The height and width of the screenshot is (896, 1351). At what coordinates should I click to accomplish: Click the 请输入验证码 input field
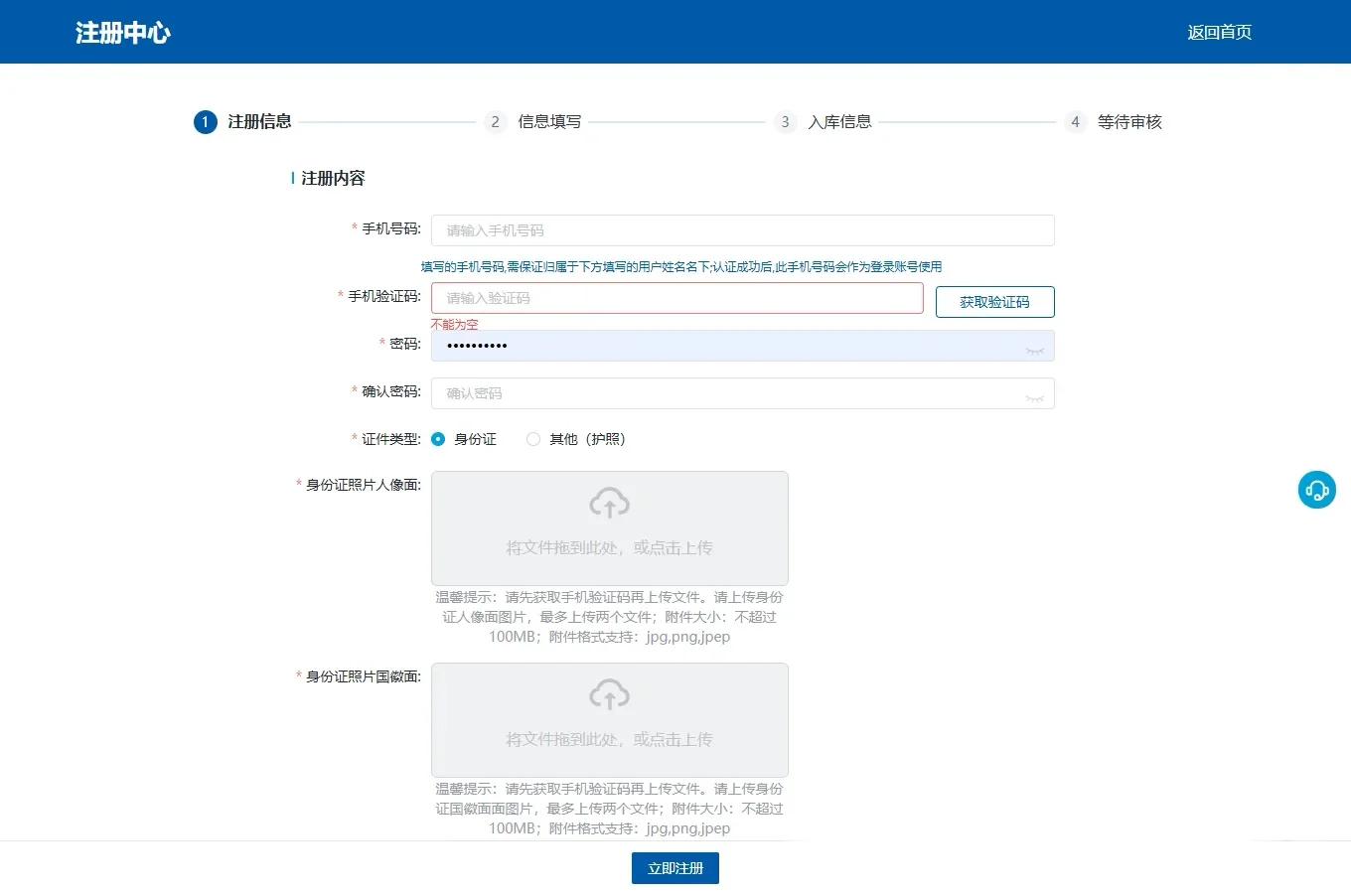click(x=676, y=298)
